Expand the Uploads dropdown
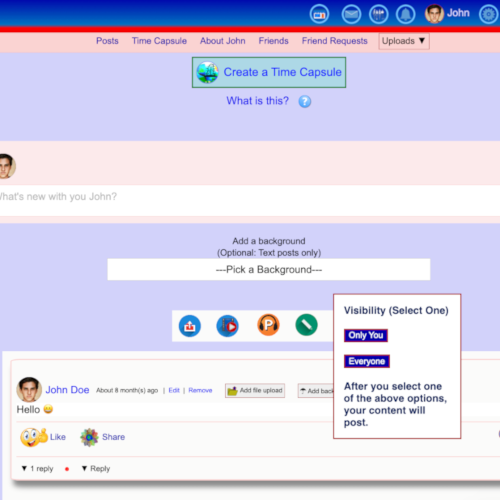Screen dimensions: 500x500 (x=404, y=41)
